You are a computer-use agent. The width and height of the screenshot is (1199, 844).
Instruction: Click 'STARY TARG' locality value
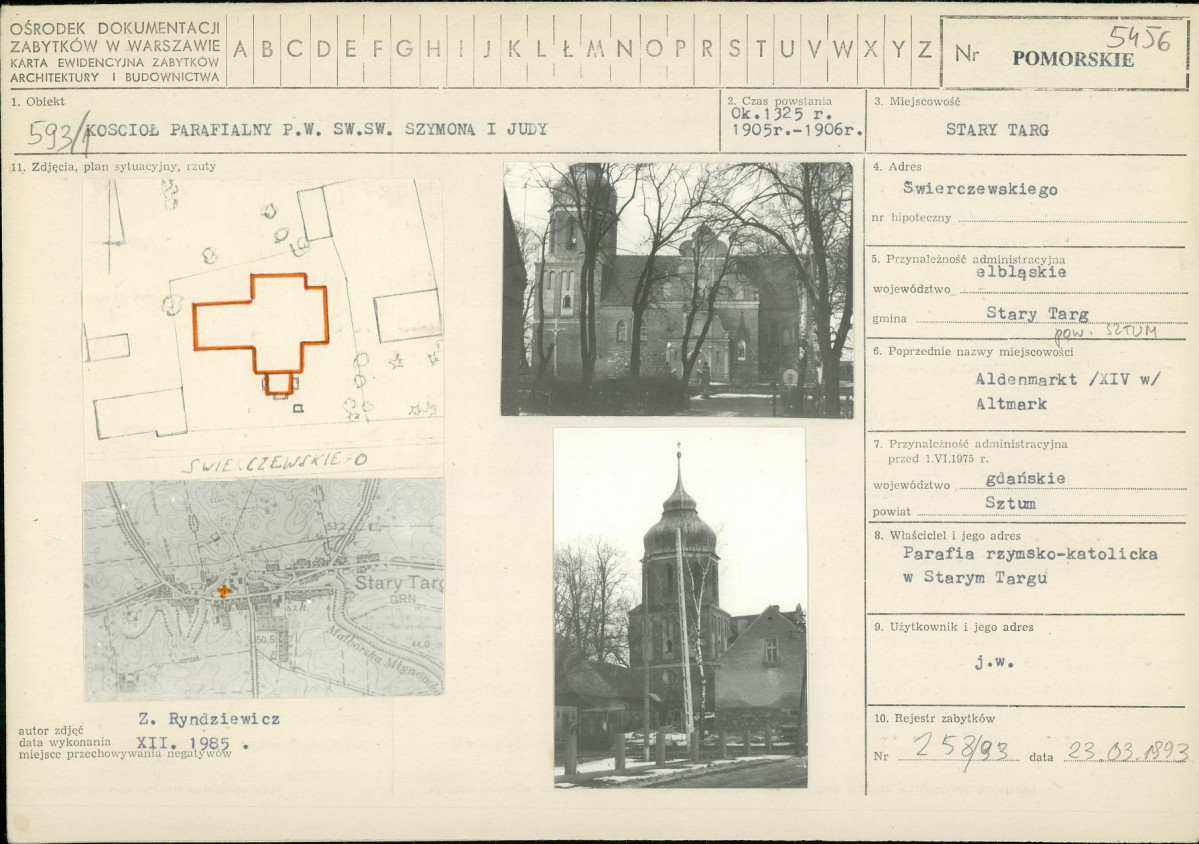[997, 130]
